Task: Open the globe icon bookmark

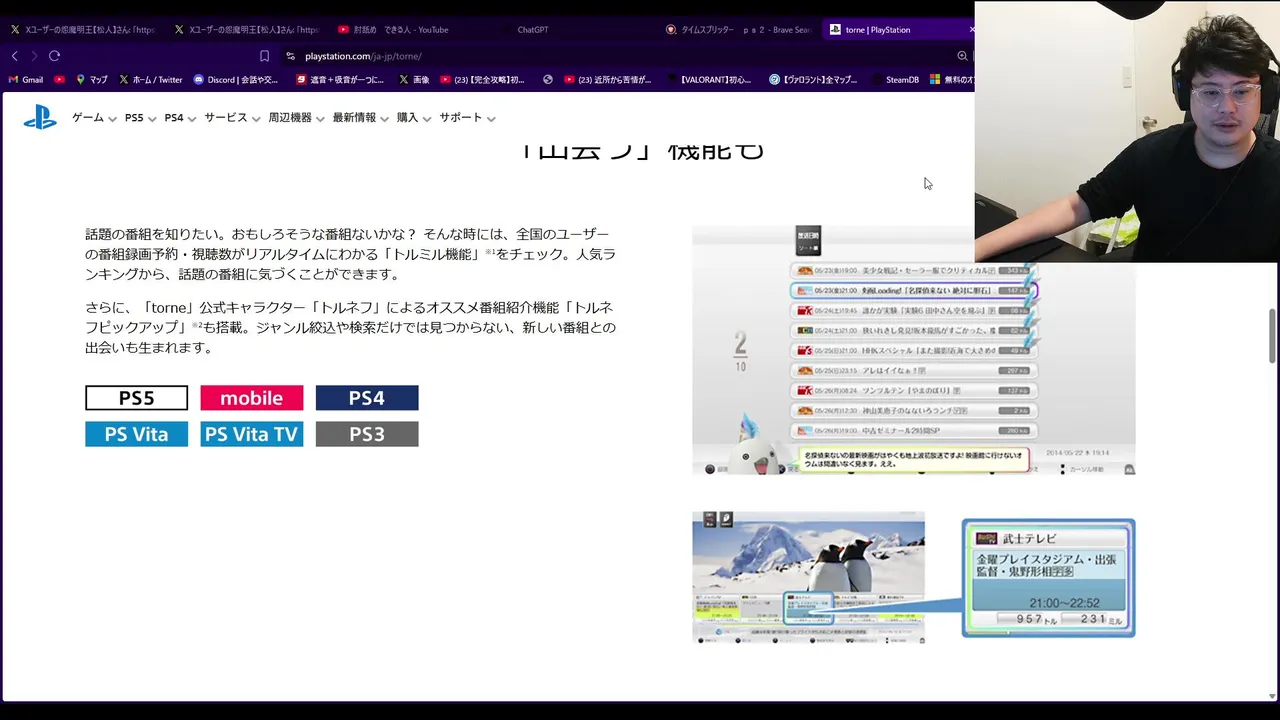Action: [548, 79]
